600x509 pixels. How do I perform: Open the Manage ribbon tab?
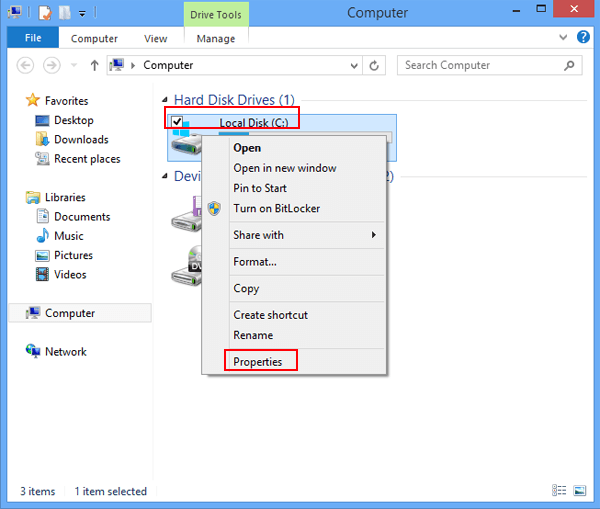click(216, 39)
